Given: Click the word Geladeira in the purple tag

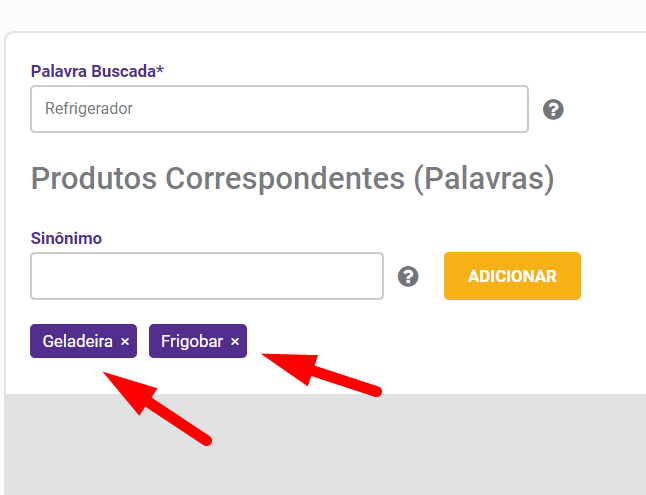Looking at the screenshot, I should click(x=77, y=341).
